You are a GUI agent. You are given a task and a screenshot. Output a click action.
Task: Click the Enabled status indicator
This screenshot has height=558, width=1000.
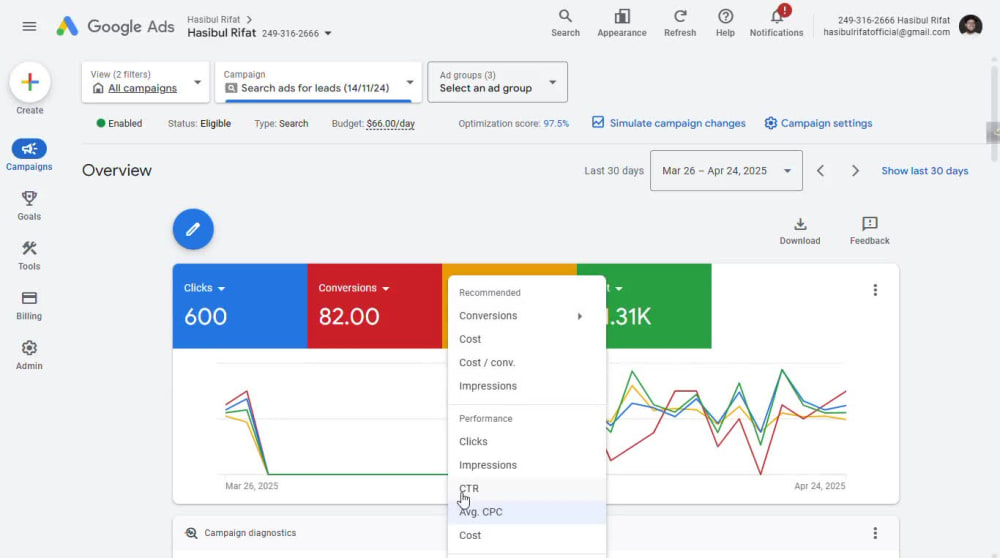[x=119, y=124]
